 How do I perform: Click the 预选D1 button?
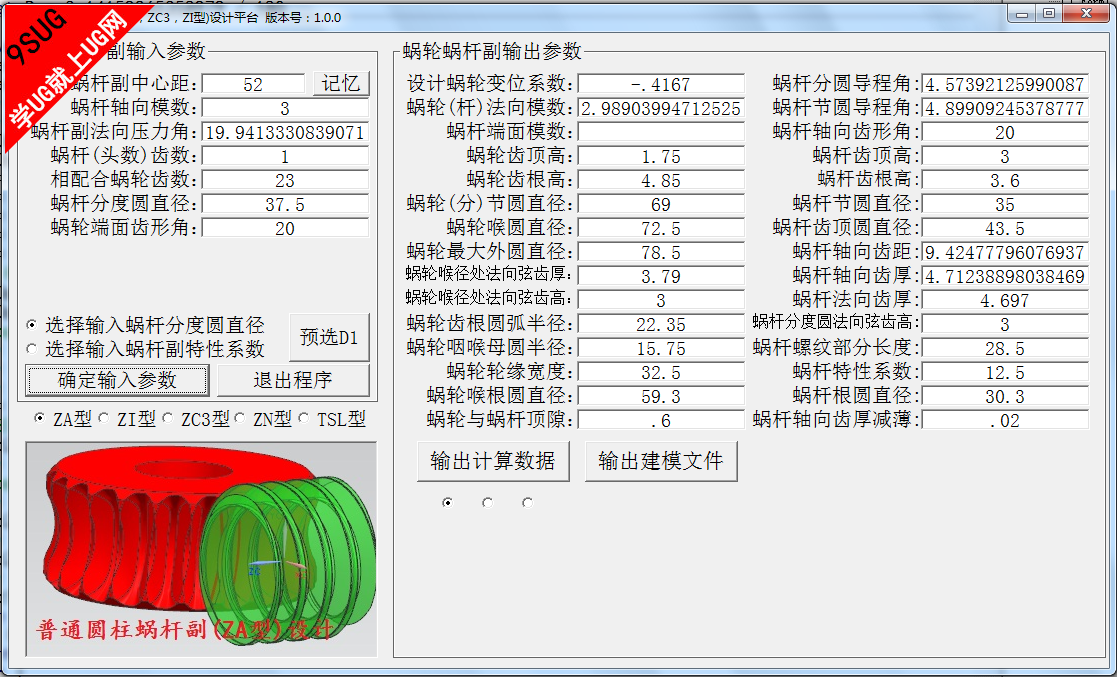tap(329, 336)
